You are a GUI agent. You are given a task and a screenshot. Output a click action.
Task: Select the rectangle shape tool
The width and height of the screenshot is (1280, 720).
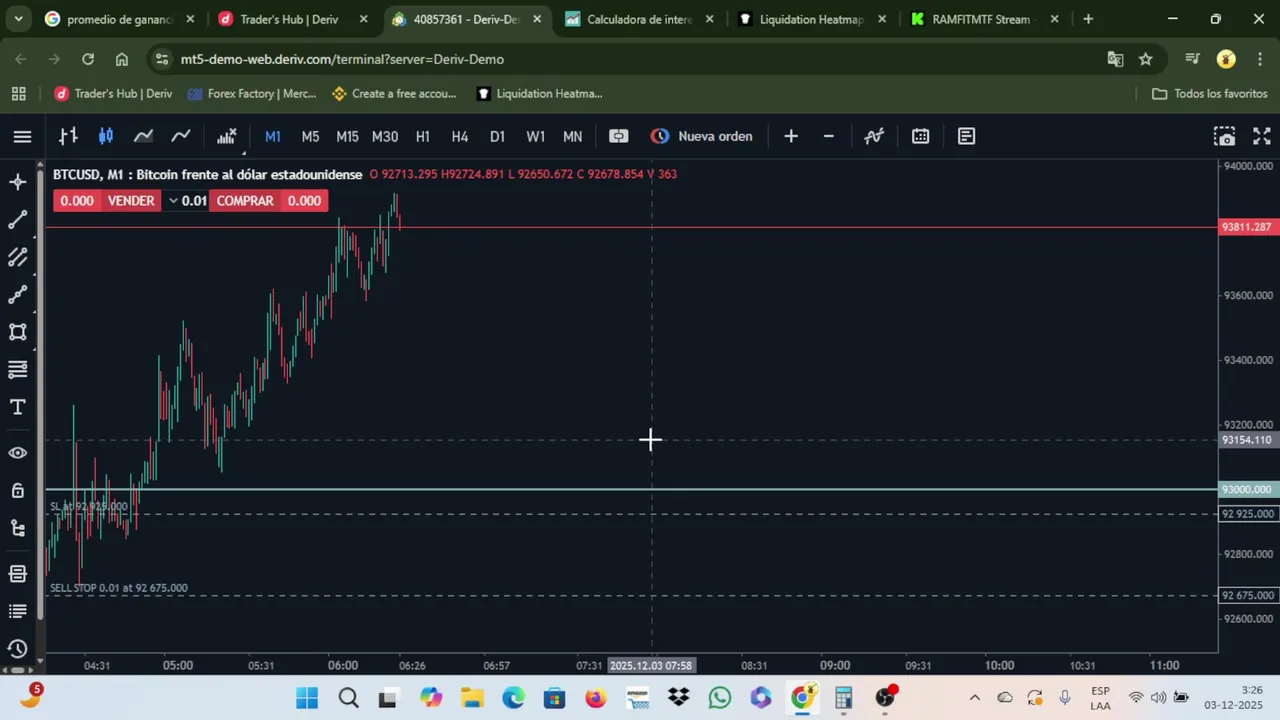[x=18, y=332]
